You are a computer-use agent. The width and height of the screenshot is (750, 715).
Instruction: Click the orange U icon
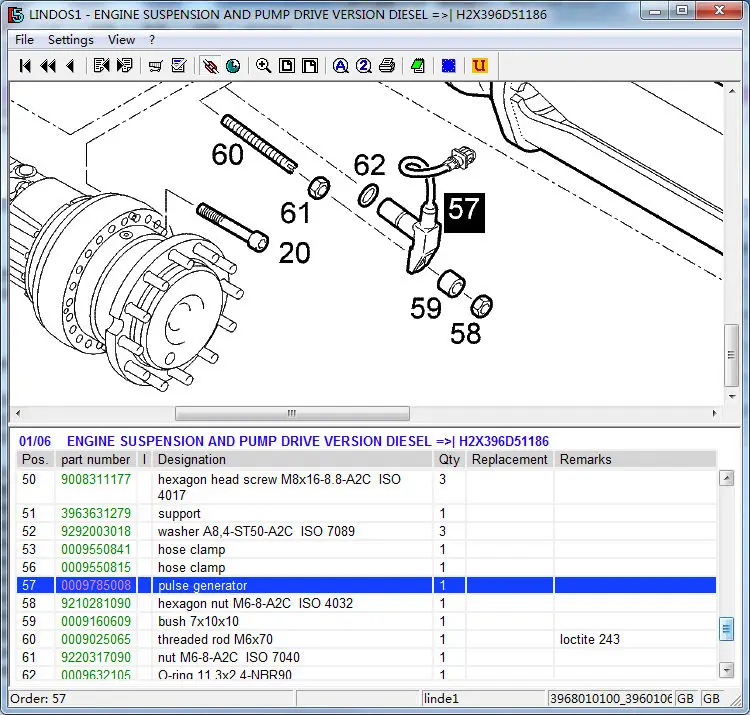coord(479,66)
